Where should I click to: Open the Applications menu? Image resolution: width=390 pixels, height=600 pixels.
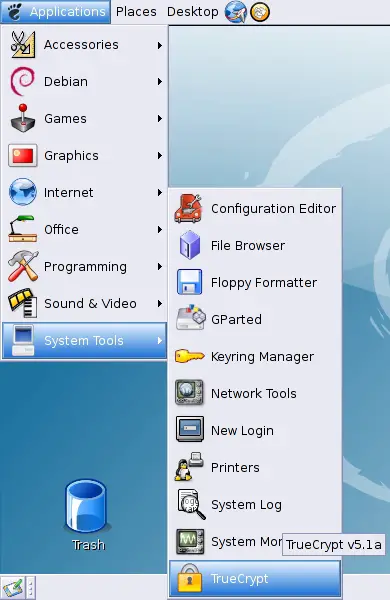pyautogui.click(x=55, y=11)
